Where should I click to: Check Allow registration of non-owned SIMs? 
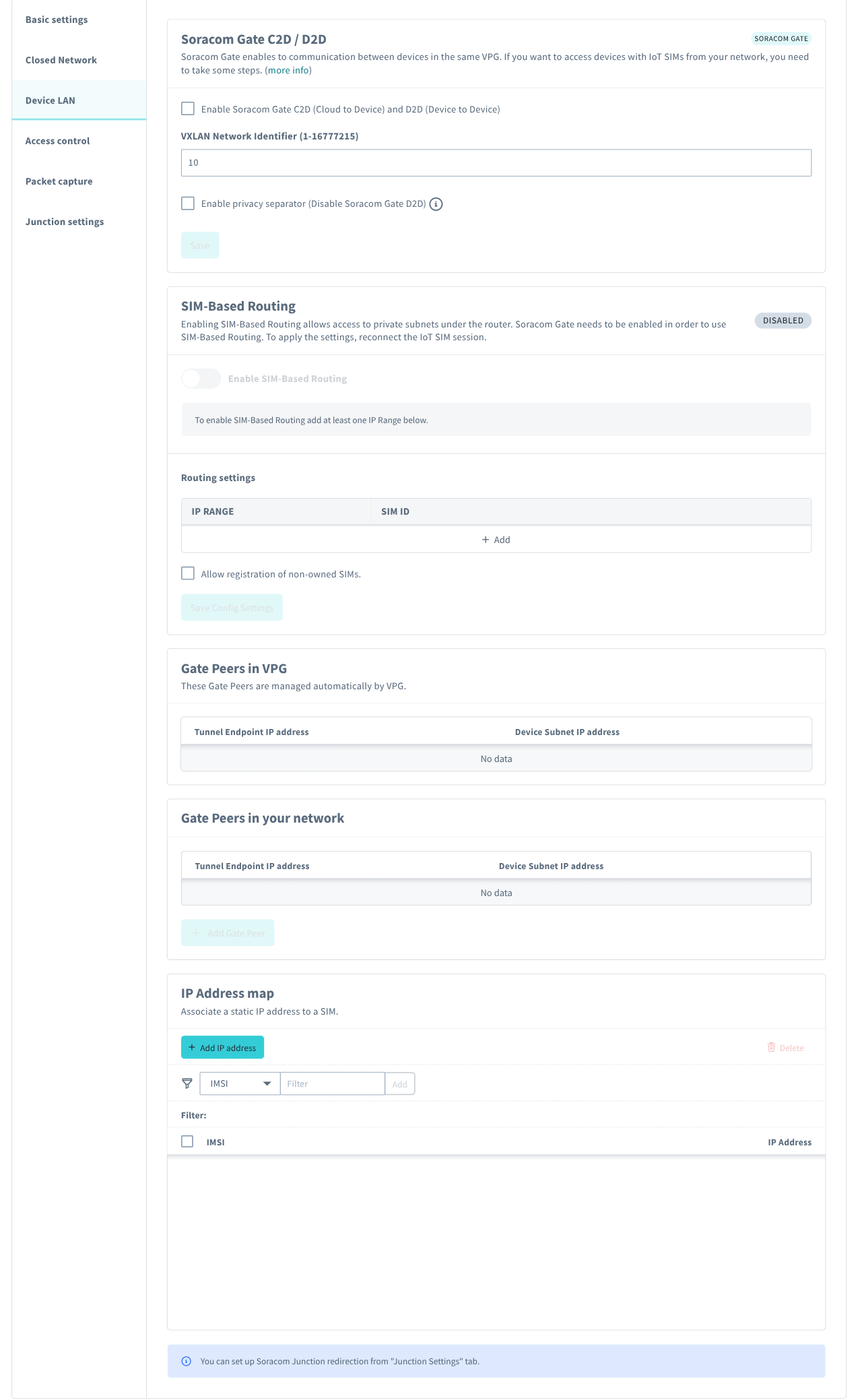pos(188,573)
